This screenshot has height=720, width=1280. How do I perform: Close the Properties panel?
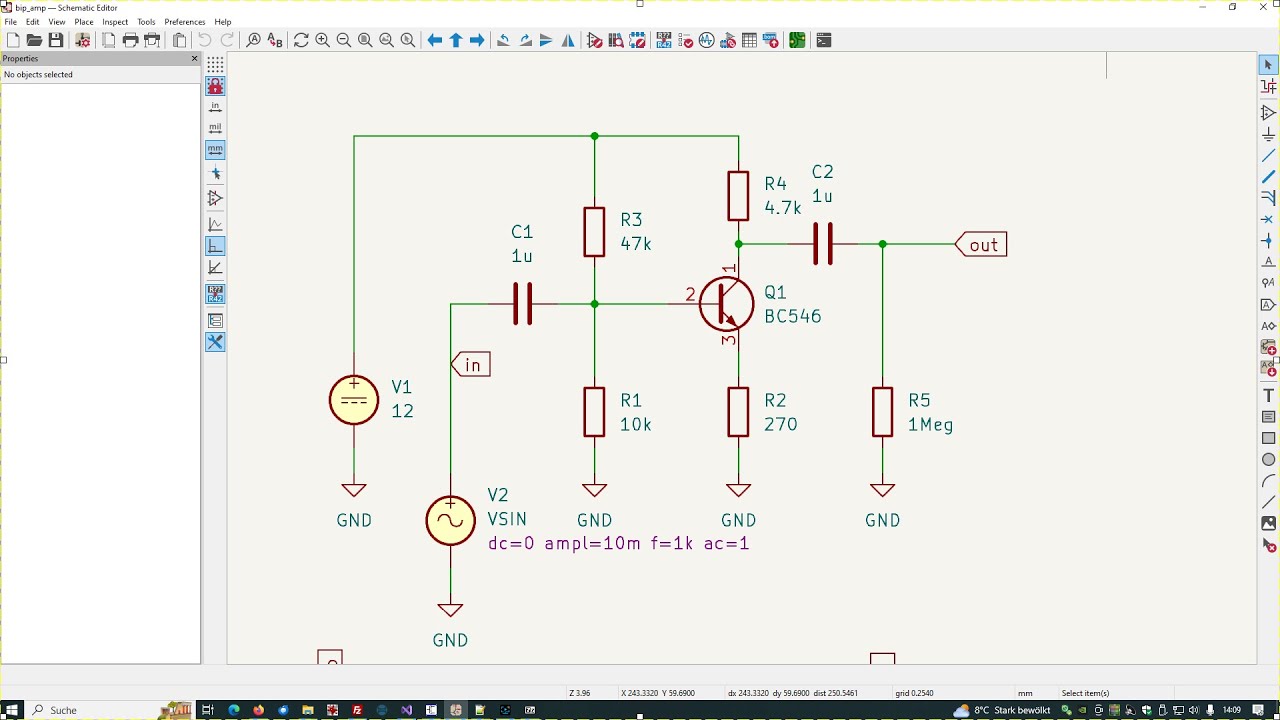click(x=195, y=59)
